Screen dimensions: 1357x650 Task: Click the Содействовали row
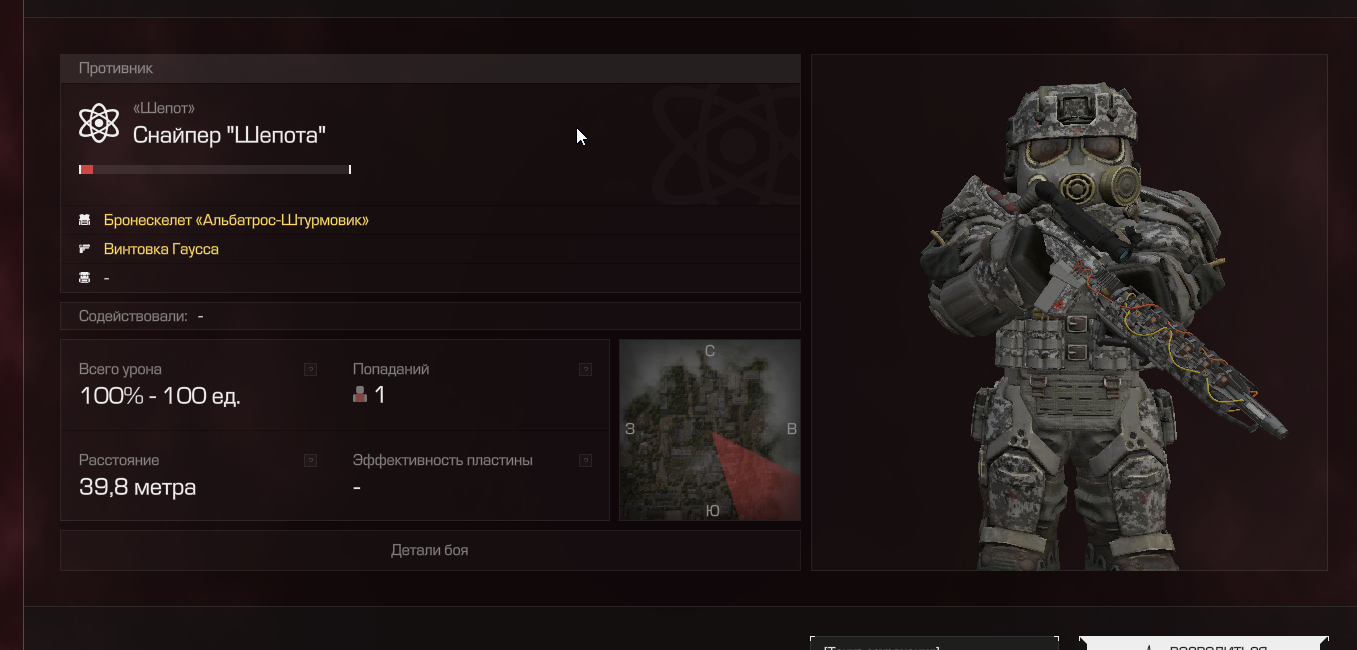(430, 316)
